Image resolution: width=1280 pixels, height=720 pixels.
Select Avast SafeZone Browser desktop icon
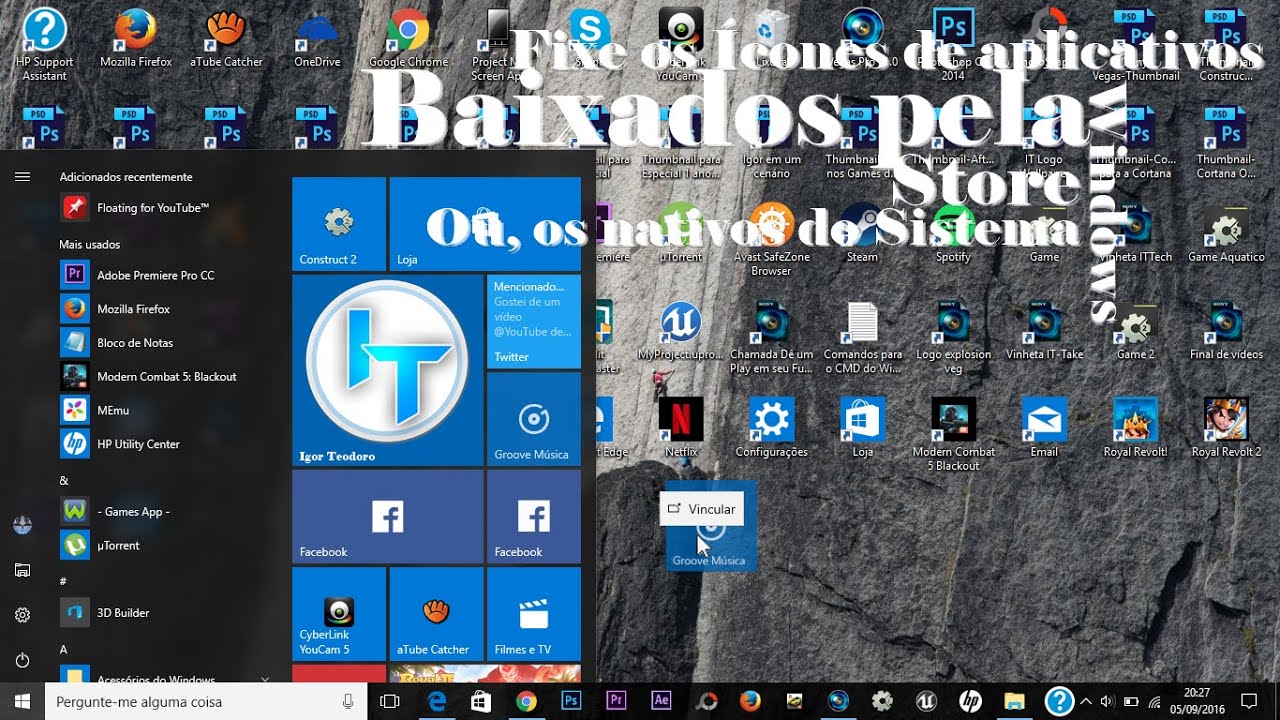coord(771,240)
